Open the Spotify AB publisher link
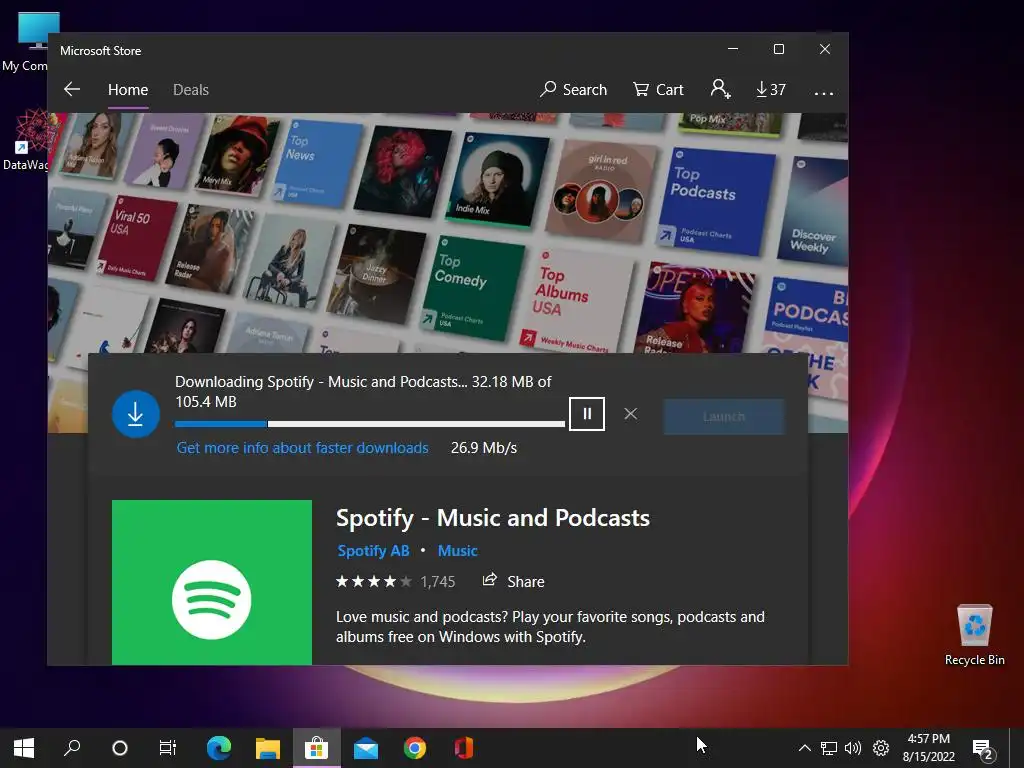This screenshot has width=1024, height=768. coord(373,551)
